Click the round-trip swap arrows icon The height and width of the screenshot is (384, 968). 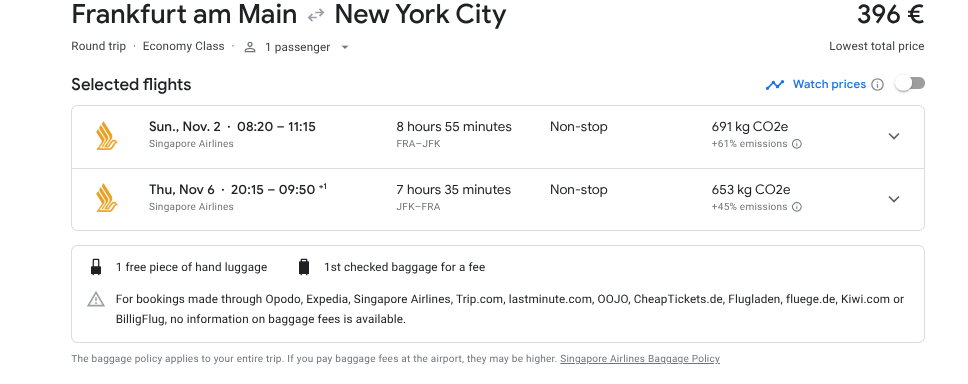pyautogui.click(x=316, y=15)
